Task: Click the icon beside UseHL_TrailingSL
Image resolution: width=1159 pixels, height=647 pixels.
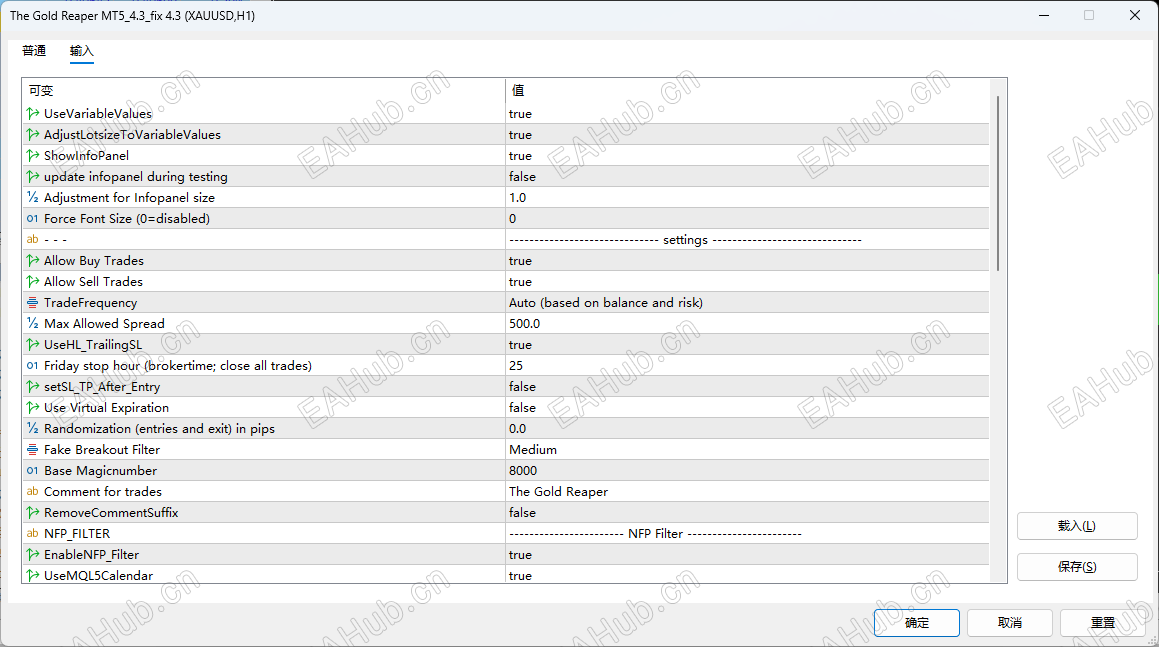Action: click(x=33, y=345)
